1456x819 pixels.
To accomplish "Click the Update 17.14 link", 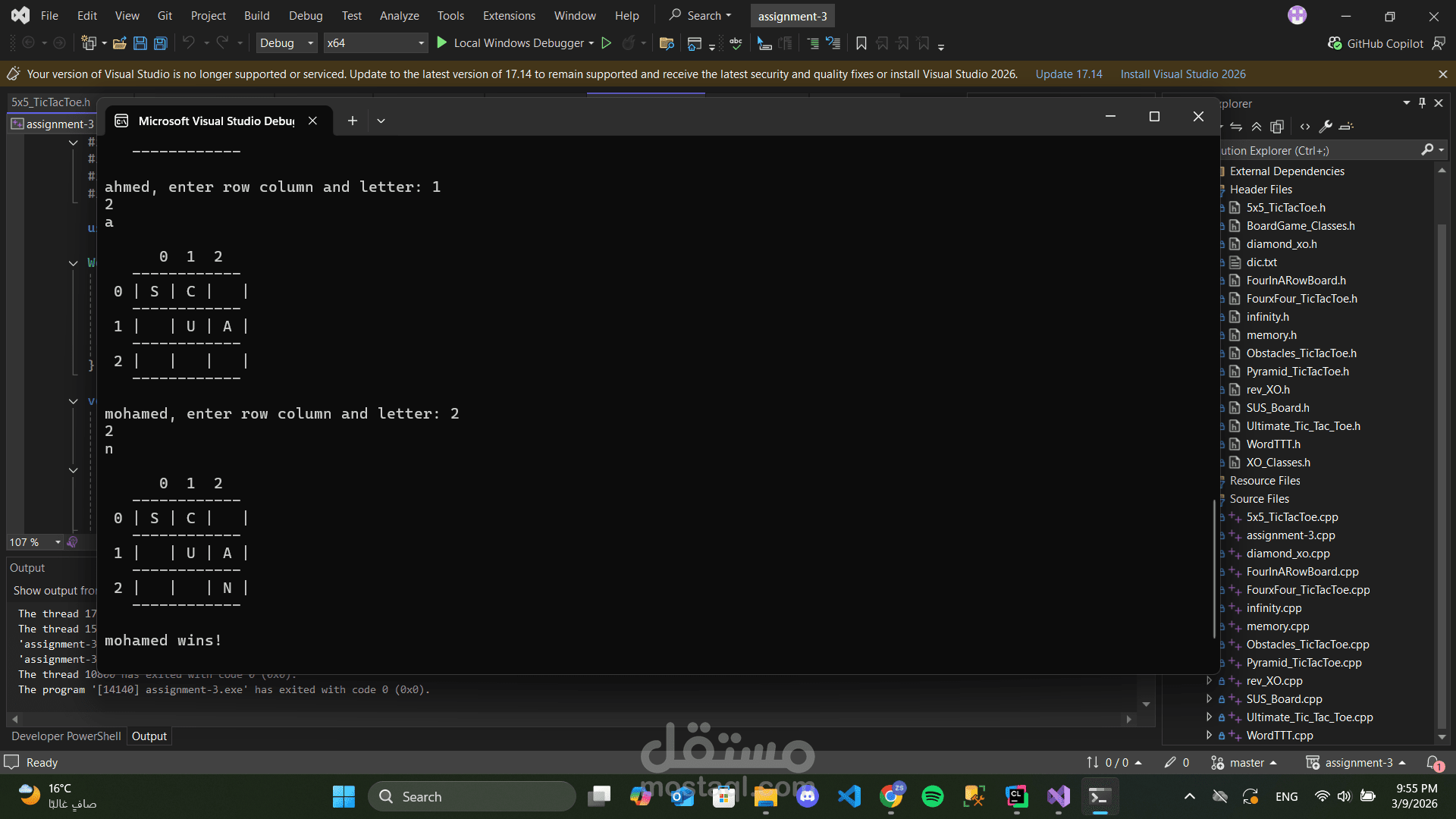I will coord(1068,74).
